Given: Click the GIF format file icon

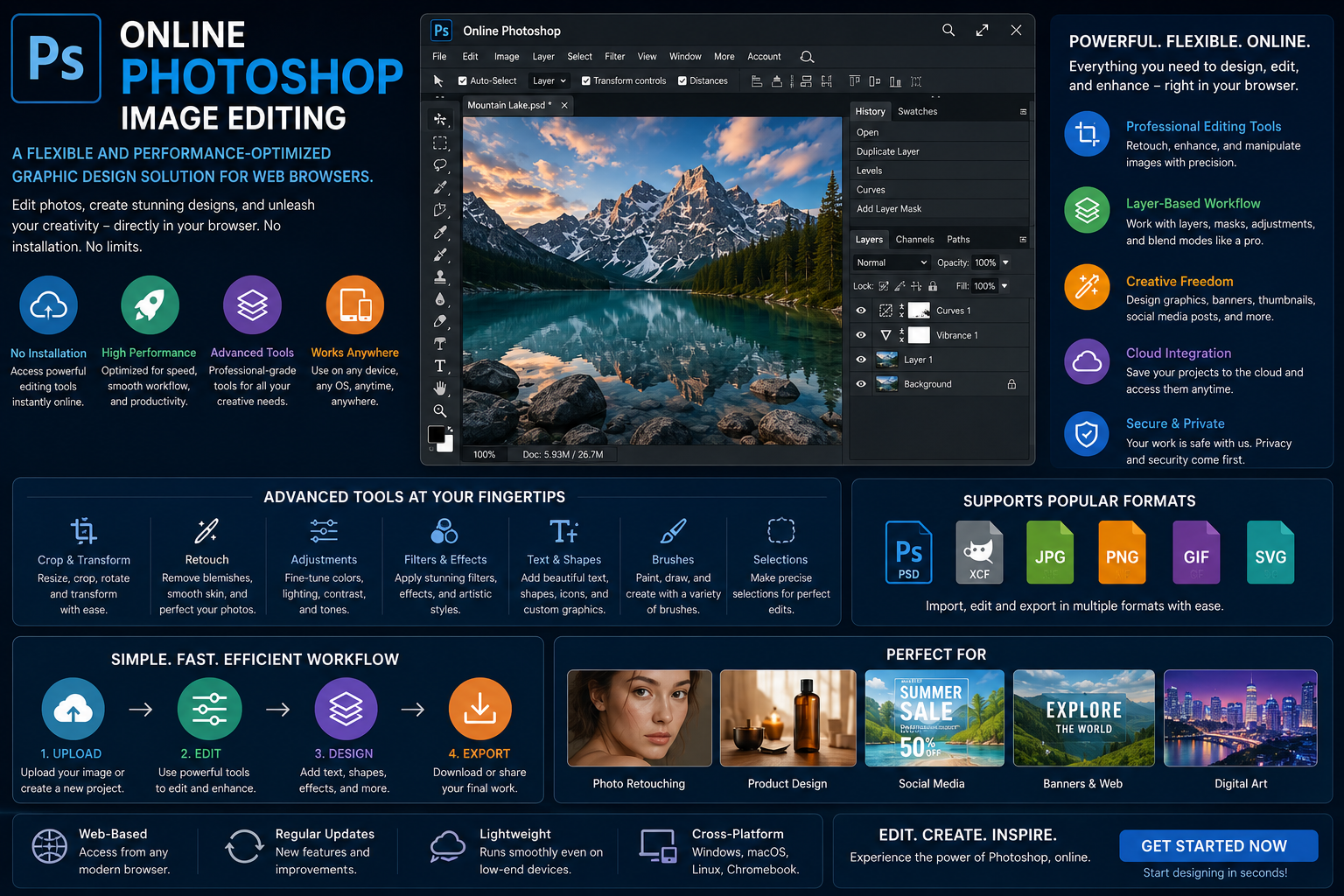Looking at the screenshot, I should 1196,552.
